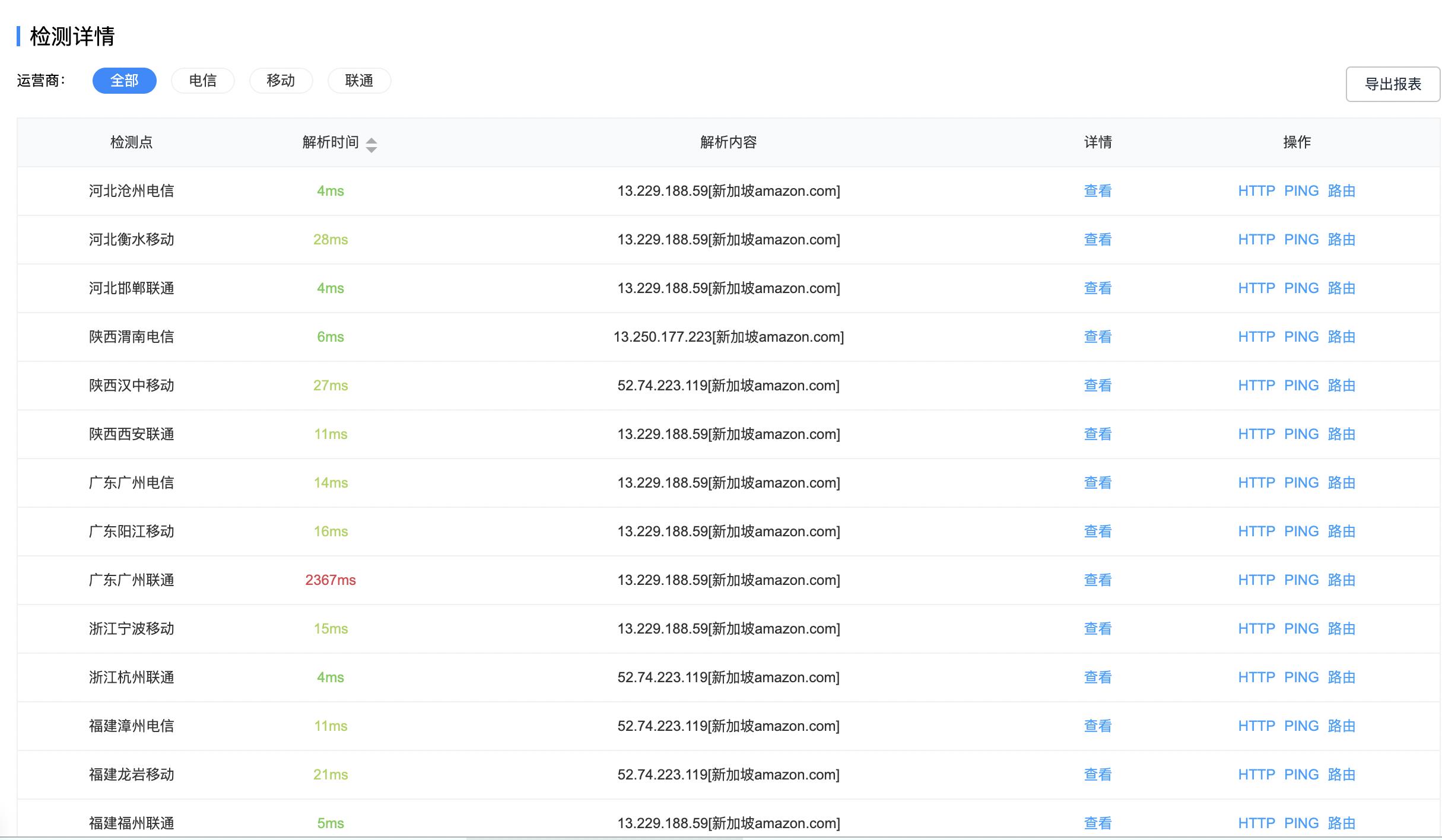Click the 广东广州联通 probe name
This screenshot has width=1442, height=840.
pos(132,580)
